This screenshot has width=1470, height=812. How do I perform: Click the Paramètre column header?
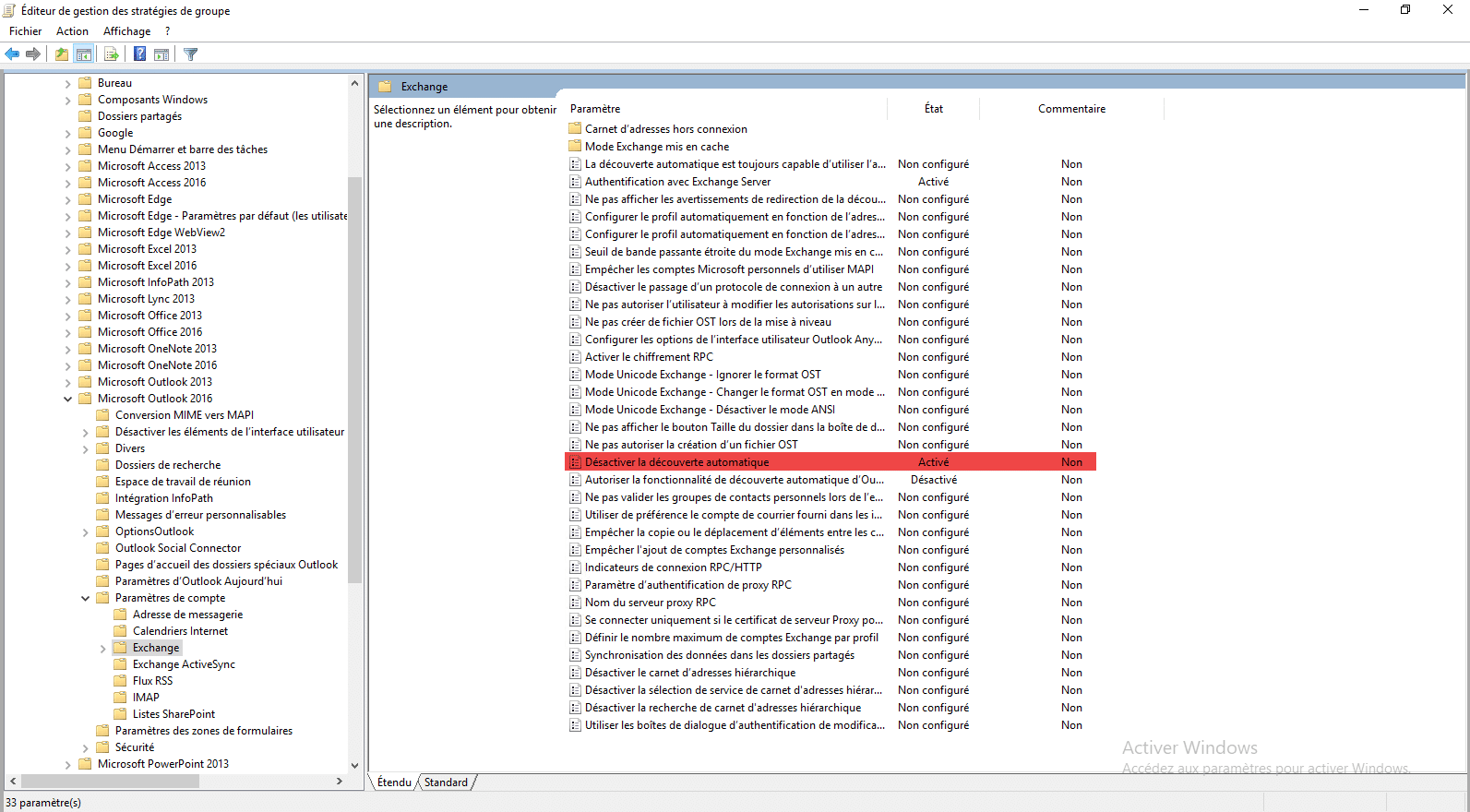click(x=595, y=109)
